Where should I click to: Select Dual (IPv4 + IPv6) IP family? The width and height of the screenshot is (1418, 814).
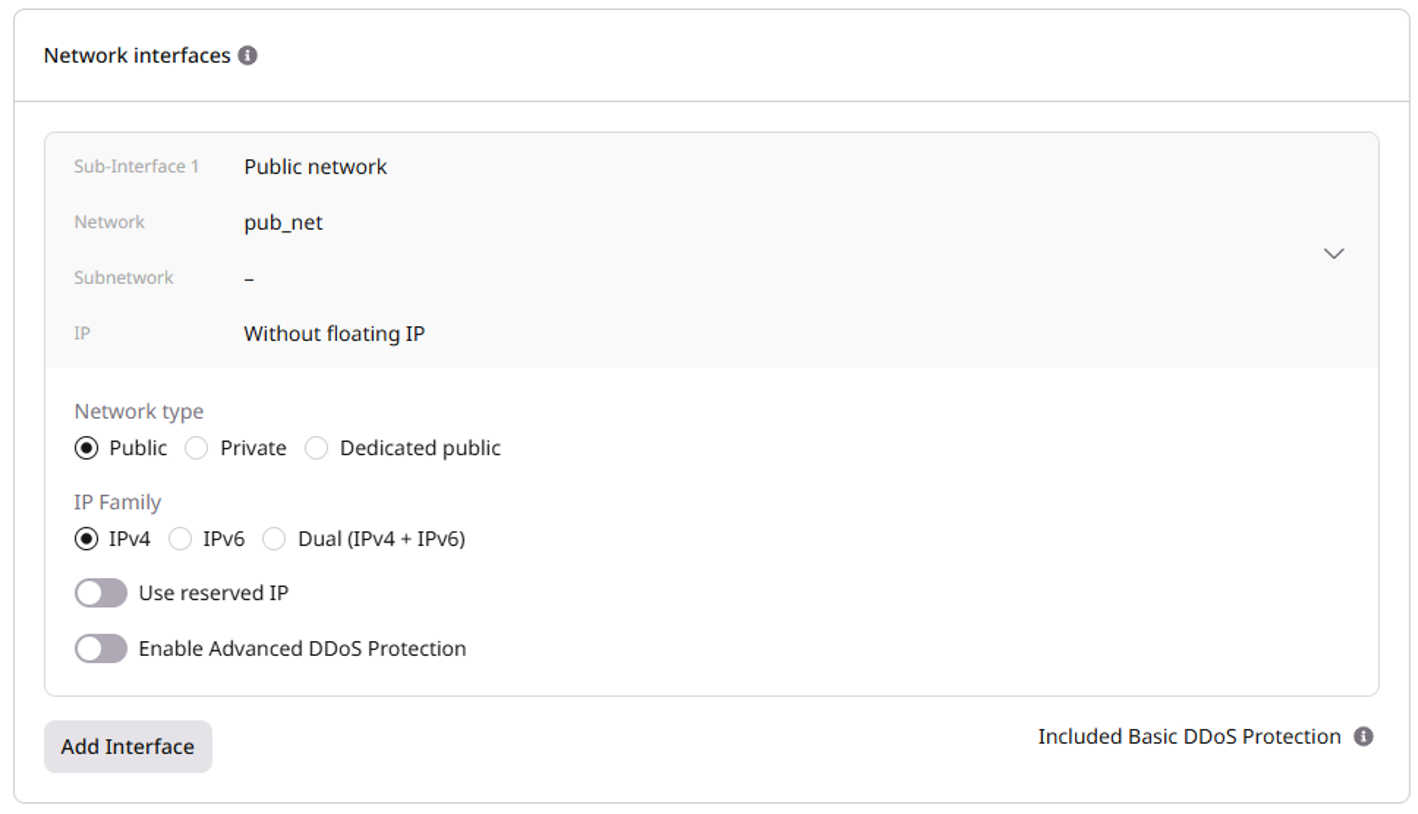274,538
